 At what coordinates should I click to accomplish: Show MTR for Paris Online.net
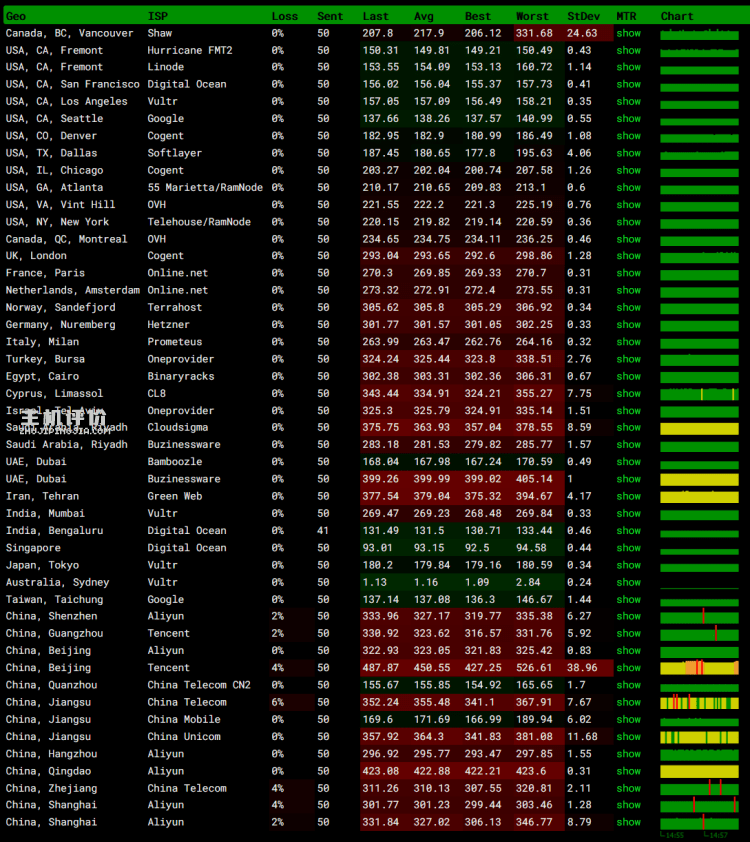(628, 273)
